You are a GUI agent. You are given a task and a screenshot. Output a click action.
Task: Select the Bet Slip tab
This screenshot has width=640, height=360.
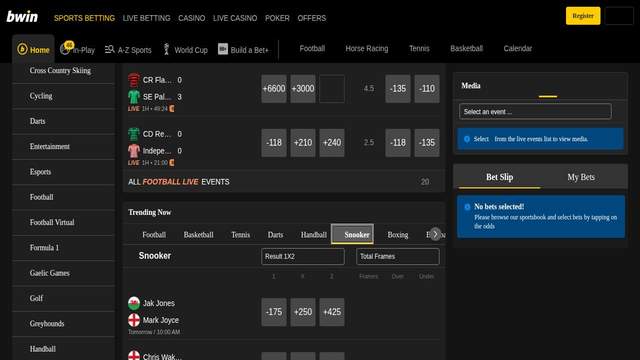tap(500, 177)
